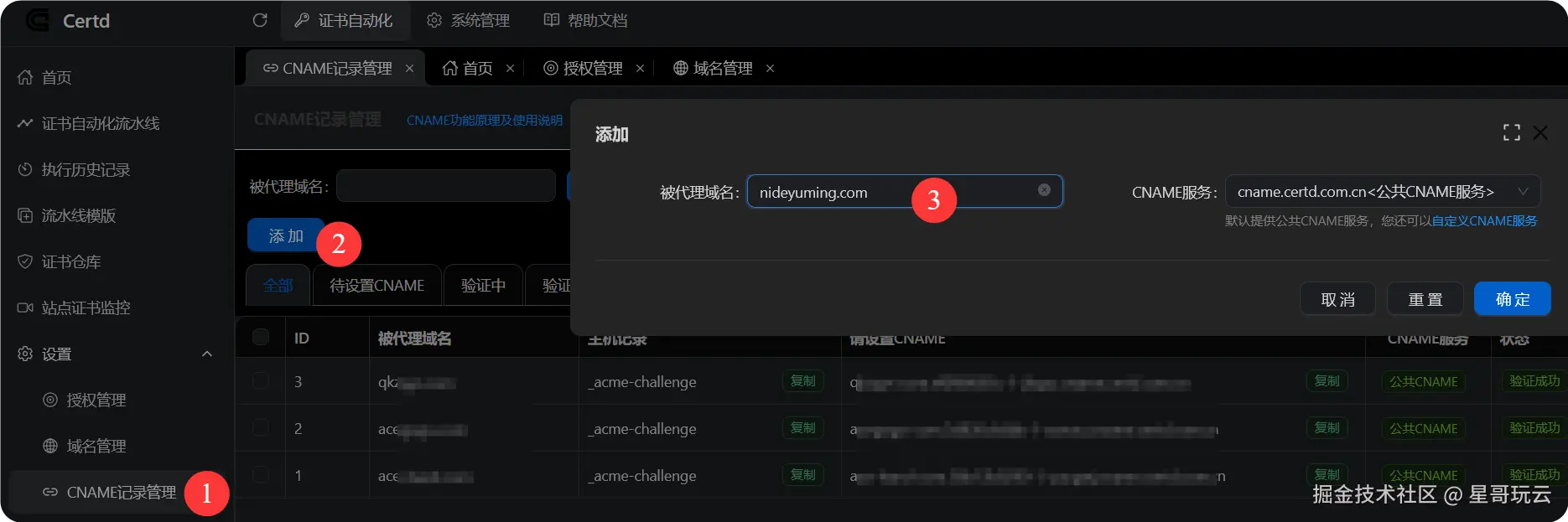Copy 主机记录 _acme-challenge for row 3
This screenshot has width=1568, height=522.
click(x=803, y=381)
